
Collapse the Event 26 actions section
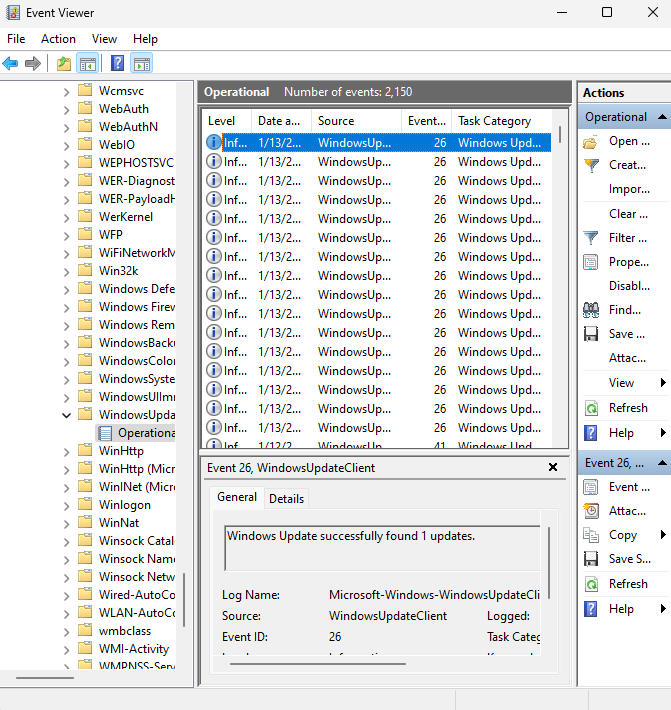click(x=662, y=463)
